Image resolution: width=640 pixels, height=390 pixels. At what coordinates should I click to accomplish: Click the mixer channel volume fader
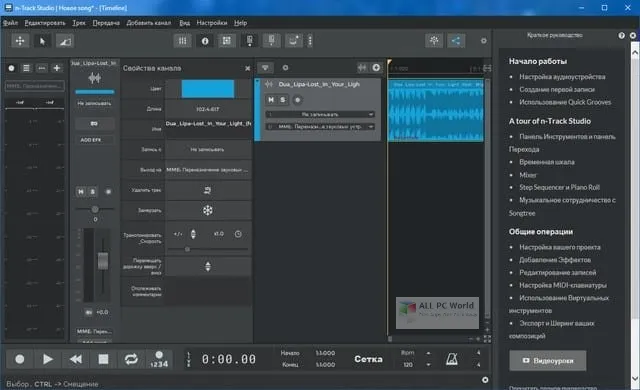tap(103, 261)
